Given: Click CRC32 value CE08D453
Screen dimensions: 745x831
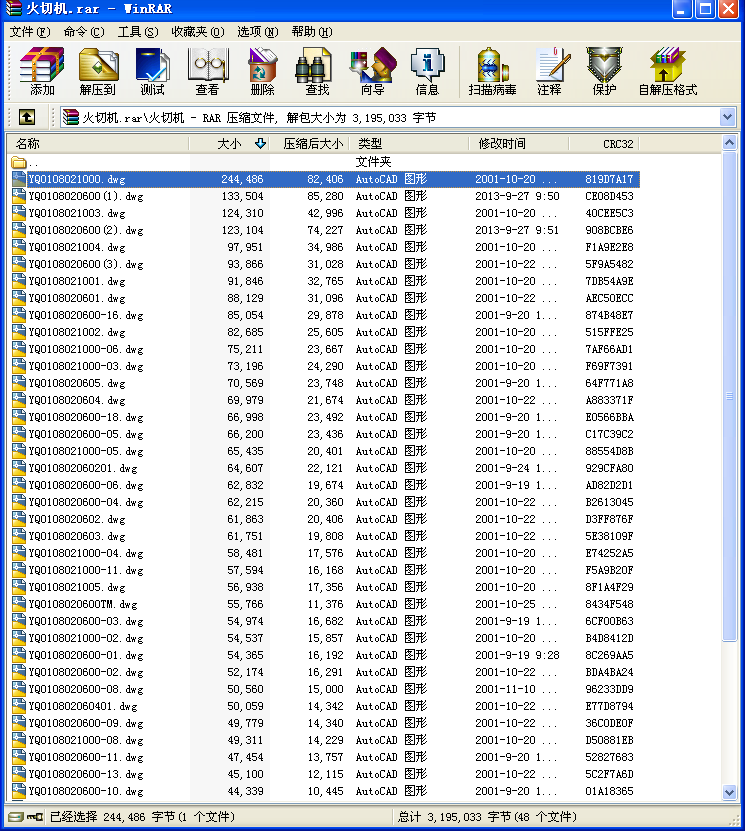Looking at the screenshot, I should point(609,196).
